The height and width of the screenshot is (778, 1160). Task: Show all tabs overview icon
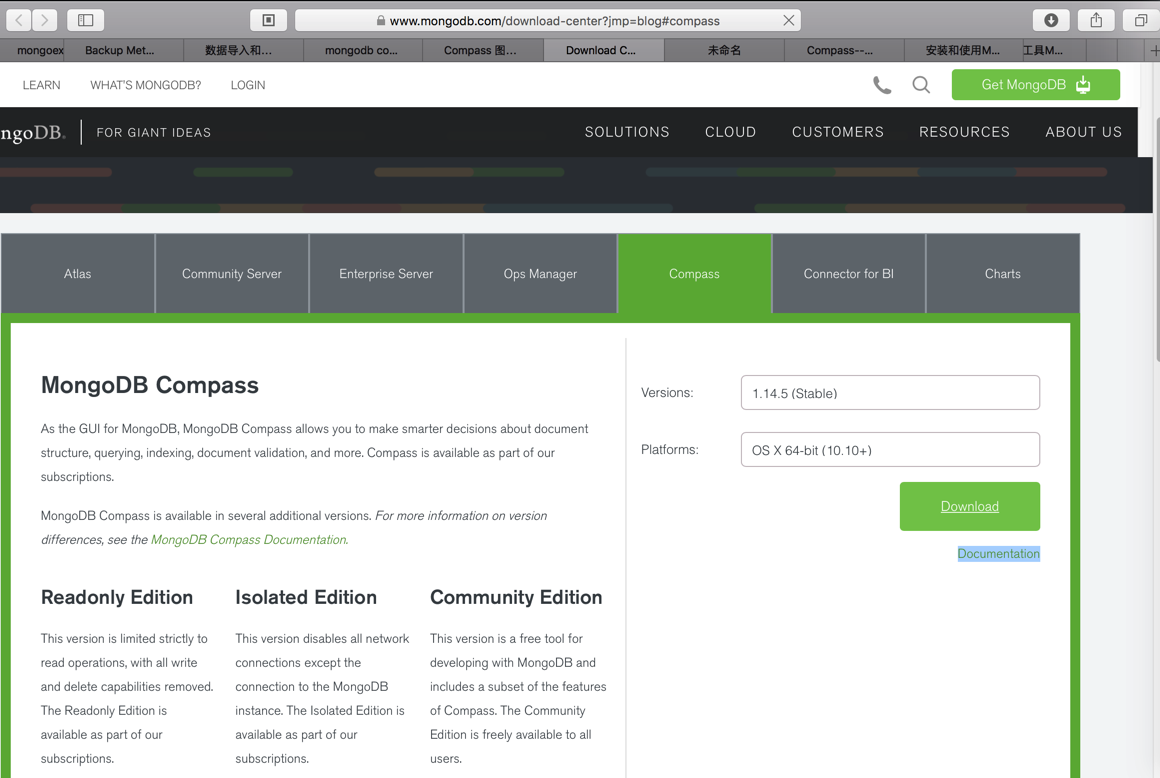point(1141,20)
